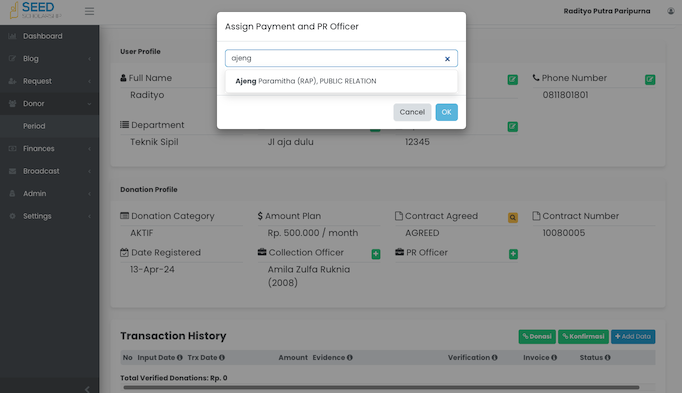Click the Finances chevron arrow
Screen dimensions: 682x393
point(89,149)
